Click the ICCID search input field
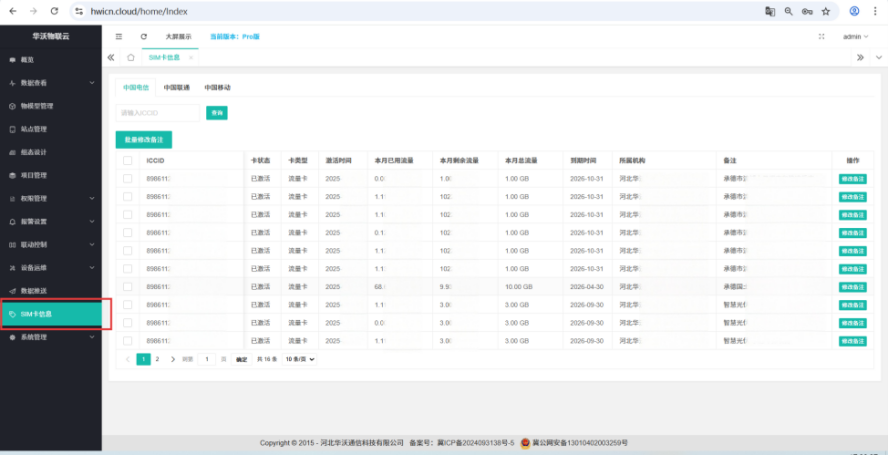The height and width of the screenshot is (455, 888). (x=158, y=113)
